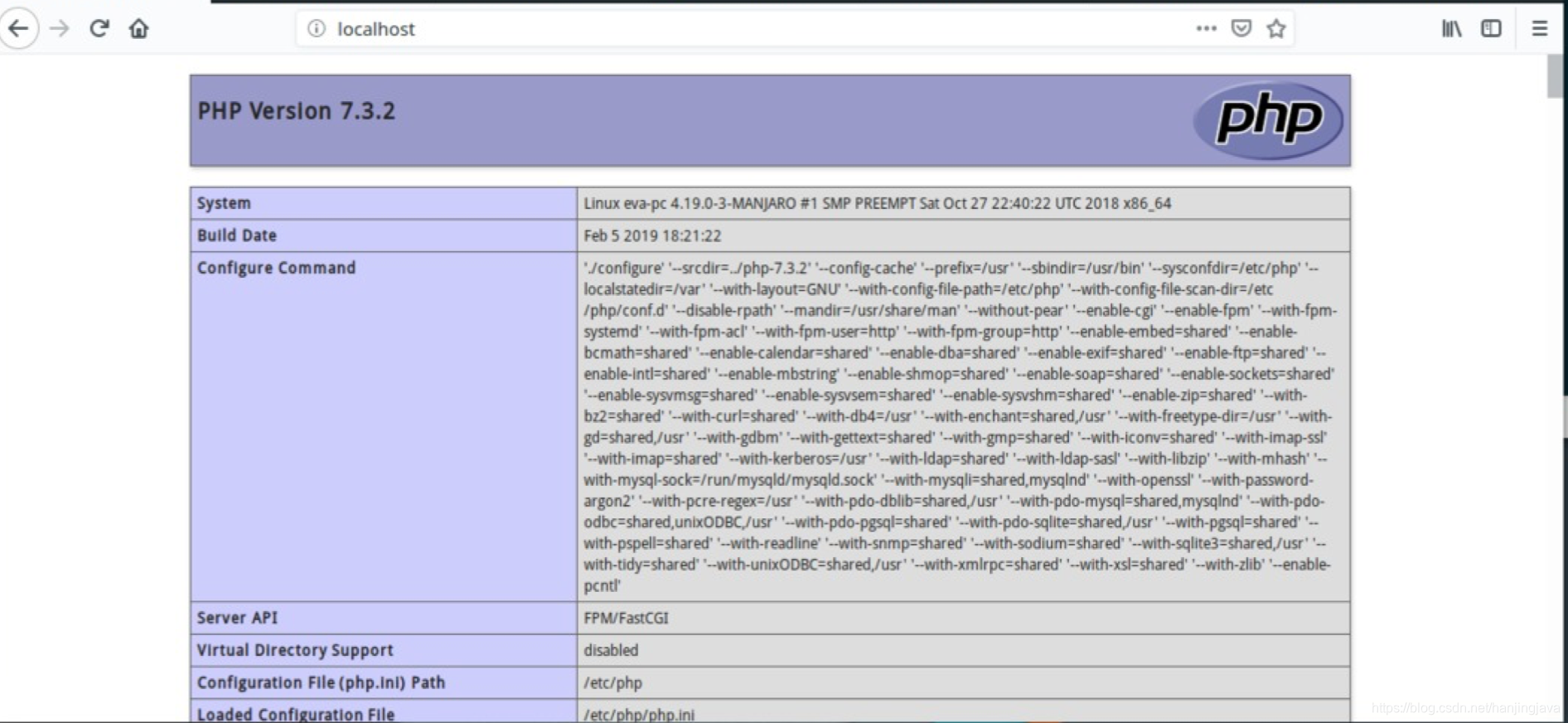
Task: Select the PHP Version 7.3.2 heading
Action: click(x=297, y=111)
